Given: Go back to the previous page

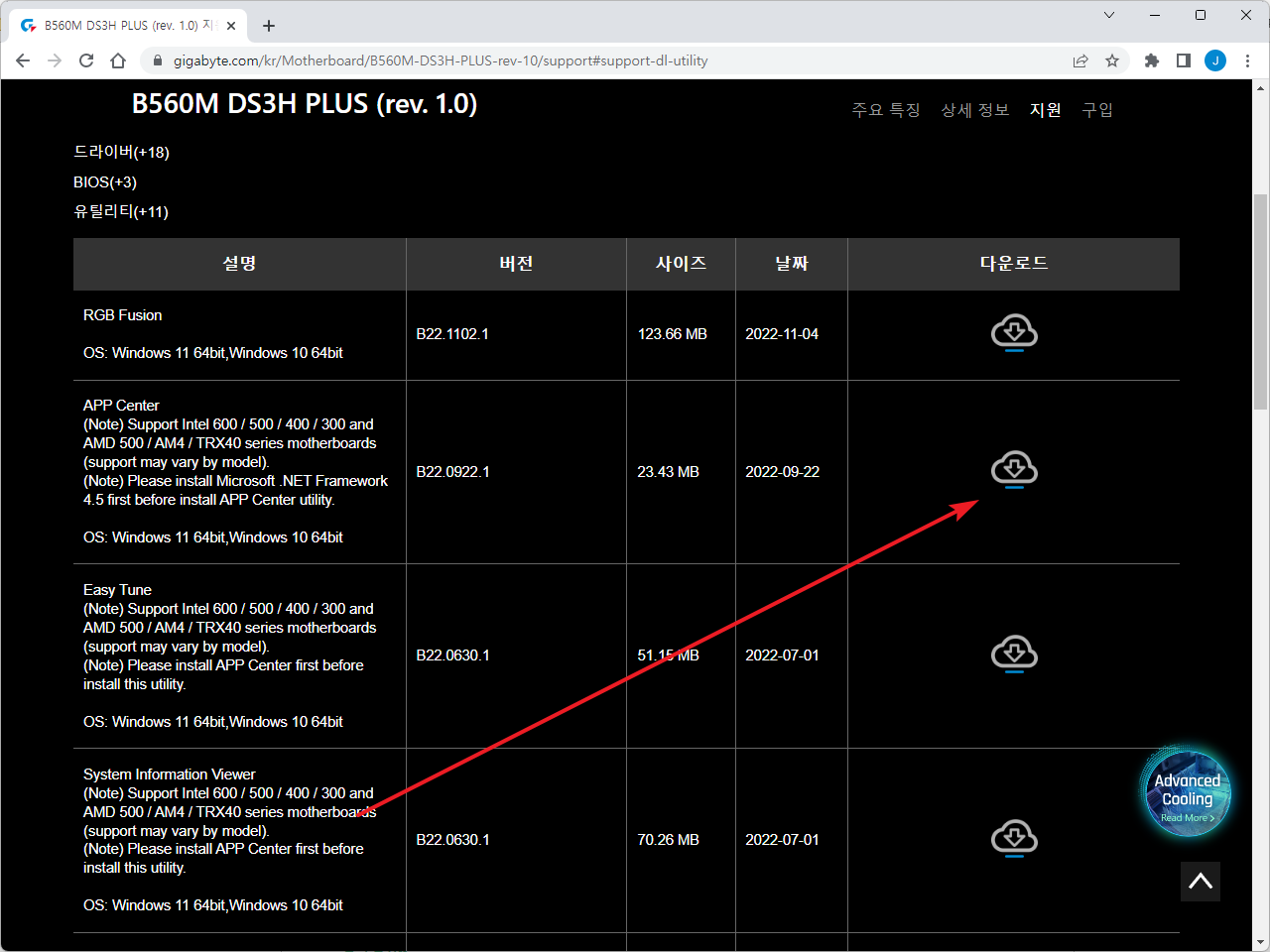Looking at the screenshot, I should [23, 60].
